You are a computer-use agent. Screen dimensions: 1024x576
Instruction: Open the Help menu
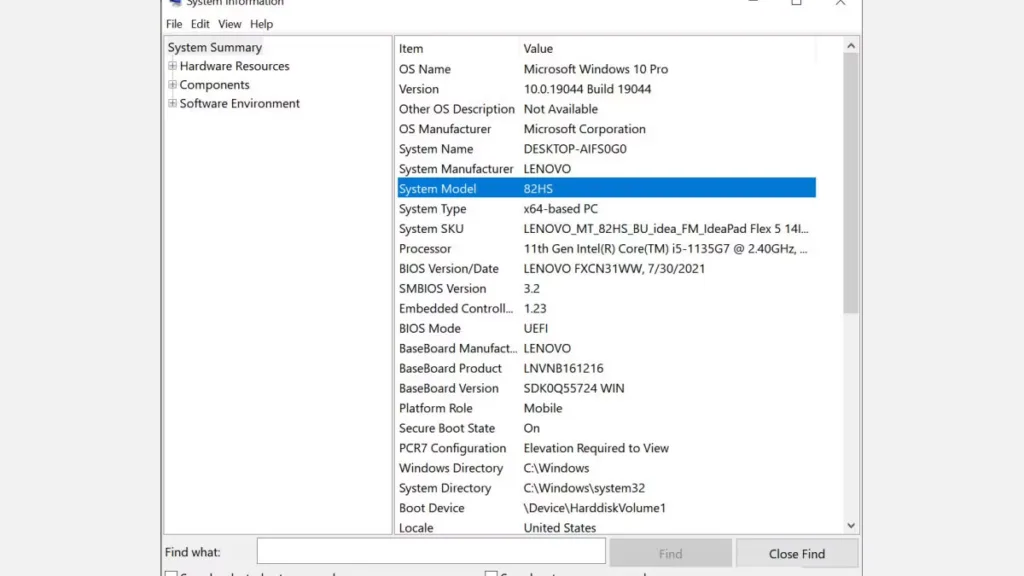(261, 24)
